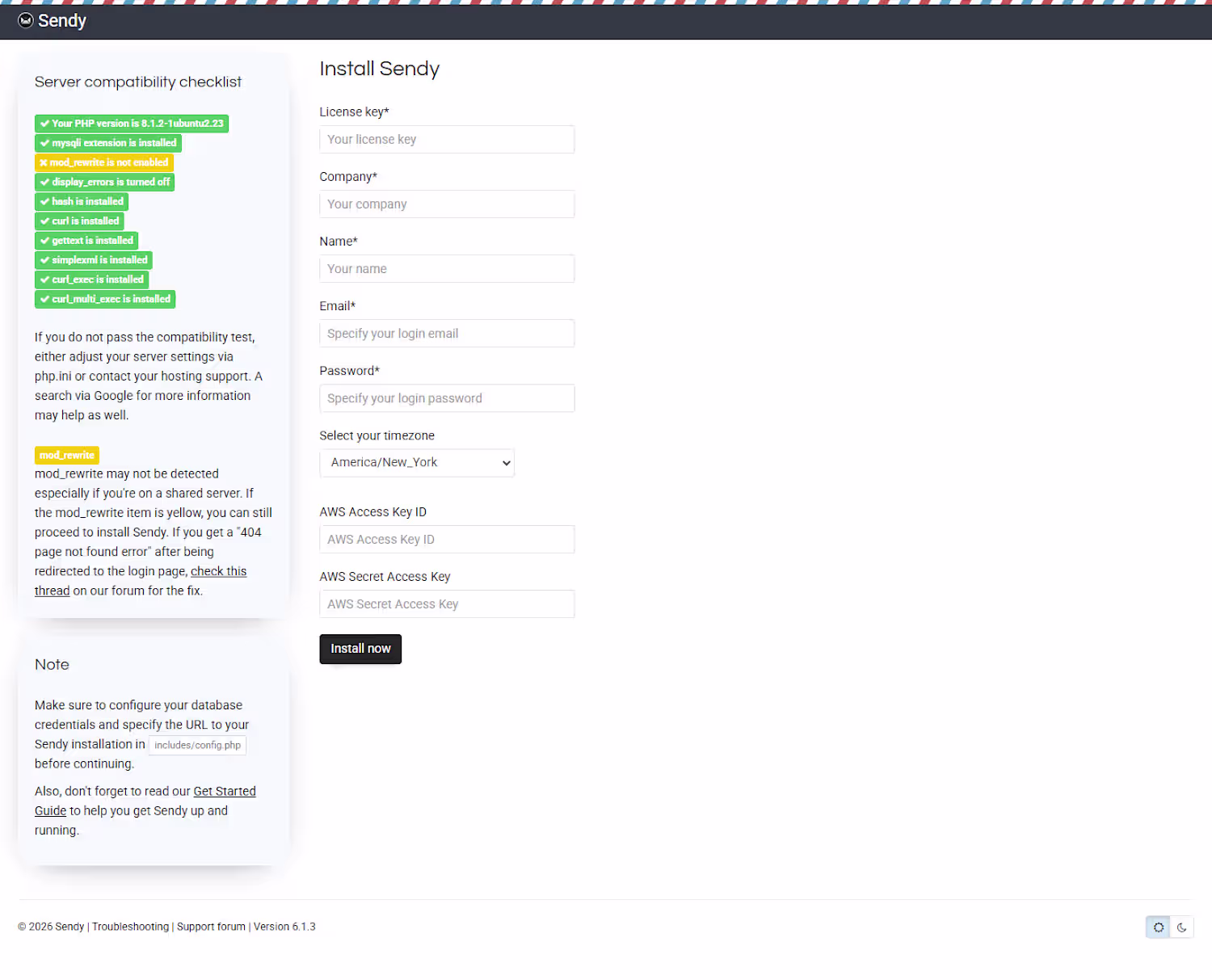The height and width of the screenshot is (980, 1212).
Task: Click the 'Note' panel heading
Action: (x=52, y=664)
